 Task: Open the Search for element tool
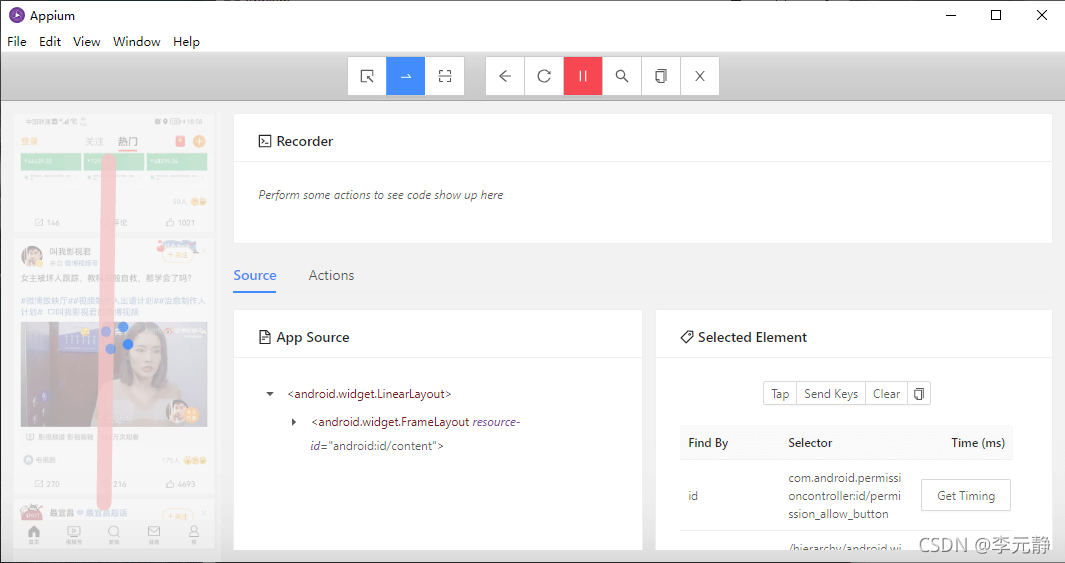point(622,76)
